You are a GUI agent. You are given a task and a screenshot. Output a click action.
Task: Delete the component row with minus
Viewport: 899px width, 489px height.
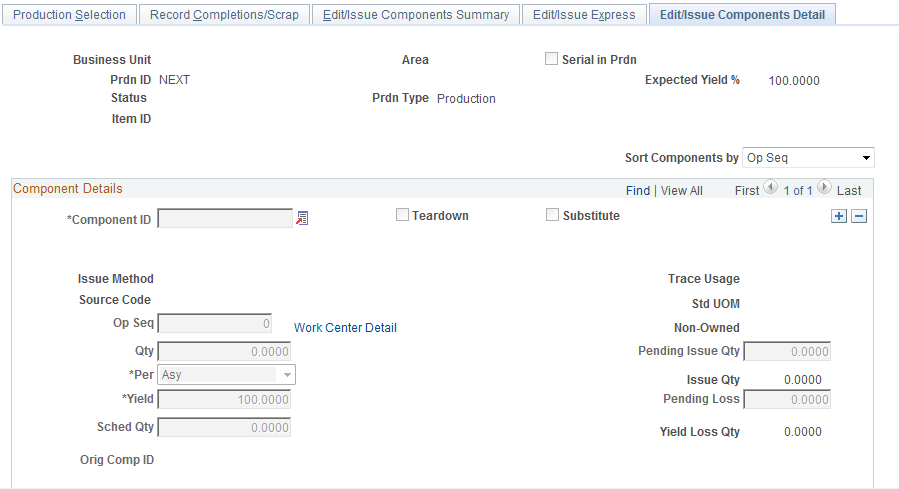[x=859, y=216]
